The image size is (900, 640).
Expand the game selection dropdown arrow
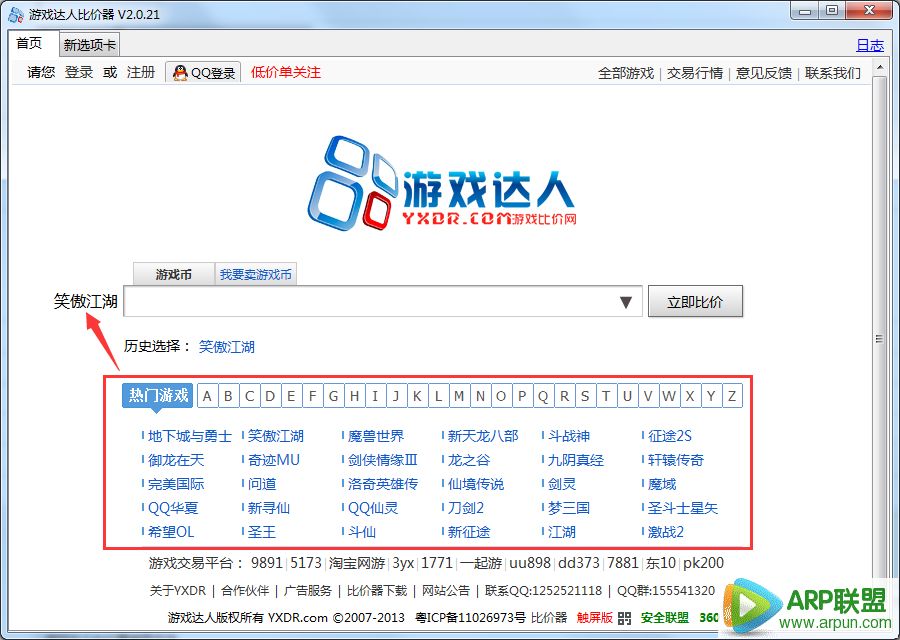coord(626,302)
